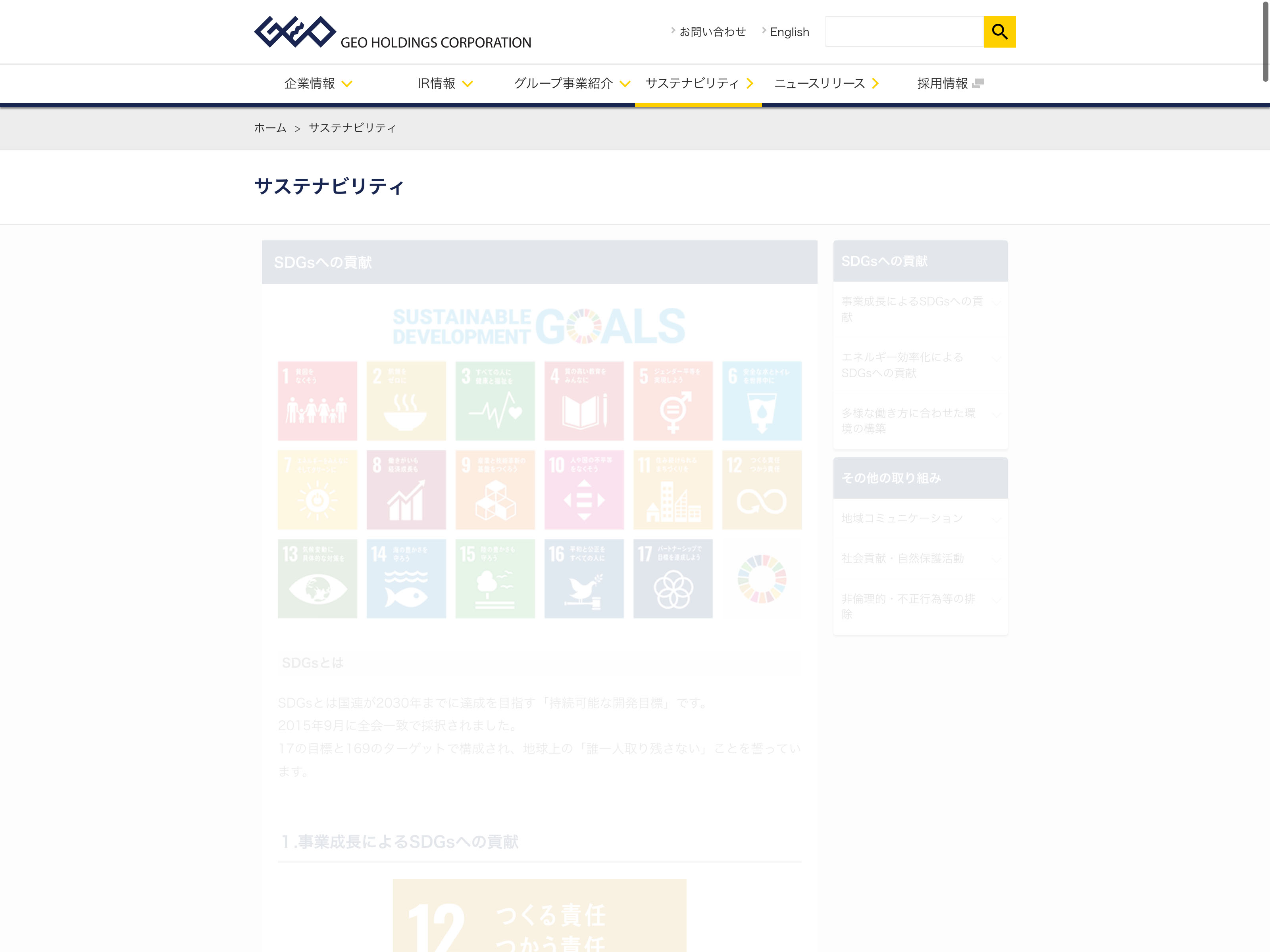
Task: Focus the site search input field
Action: (x=905, y=32)
